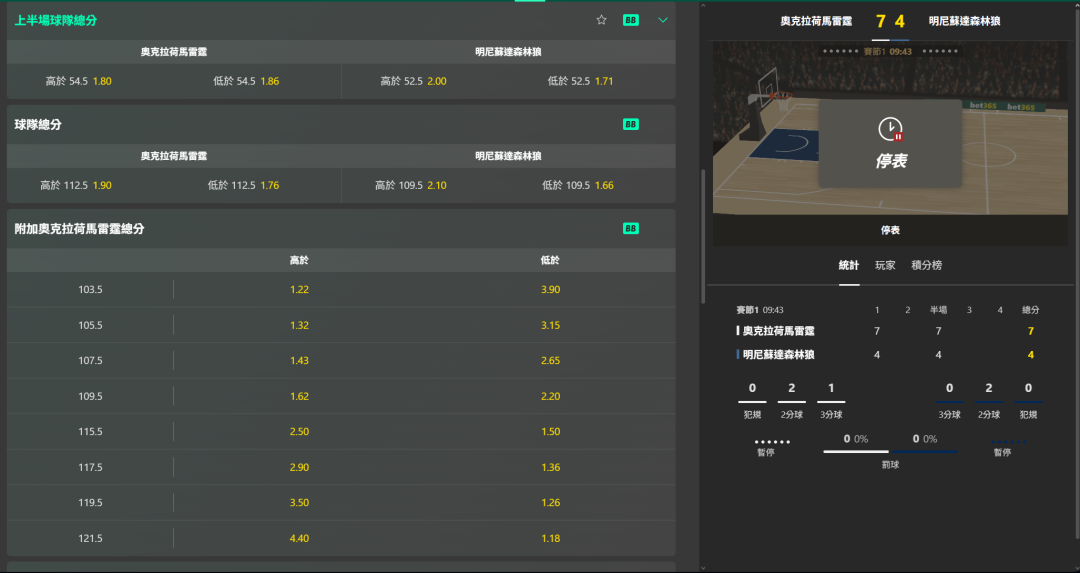The width and height of the screenshot is (1080, 573).
Task: Select 高於 112.5 at 1.90 odds
Action: pos(76,185)
